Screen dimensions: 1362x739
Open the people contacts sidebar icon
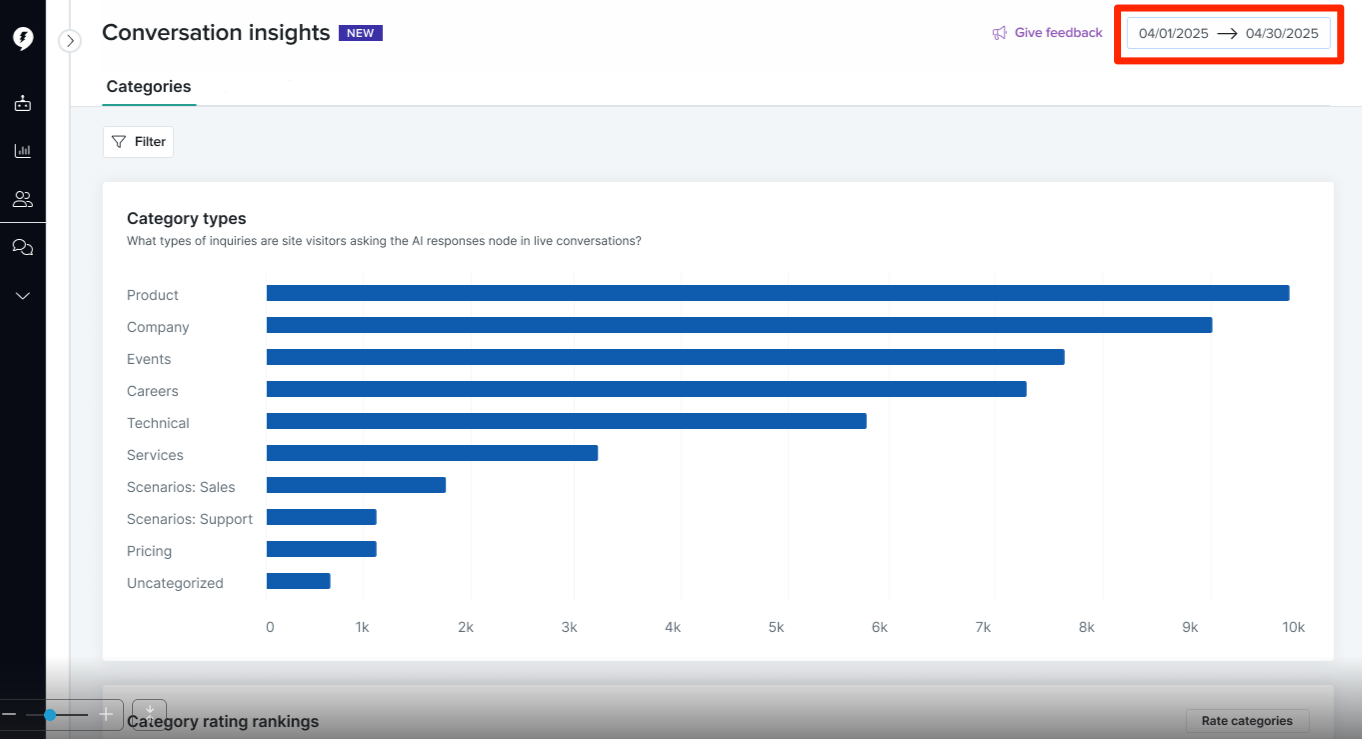click(23, 199)
